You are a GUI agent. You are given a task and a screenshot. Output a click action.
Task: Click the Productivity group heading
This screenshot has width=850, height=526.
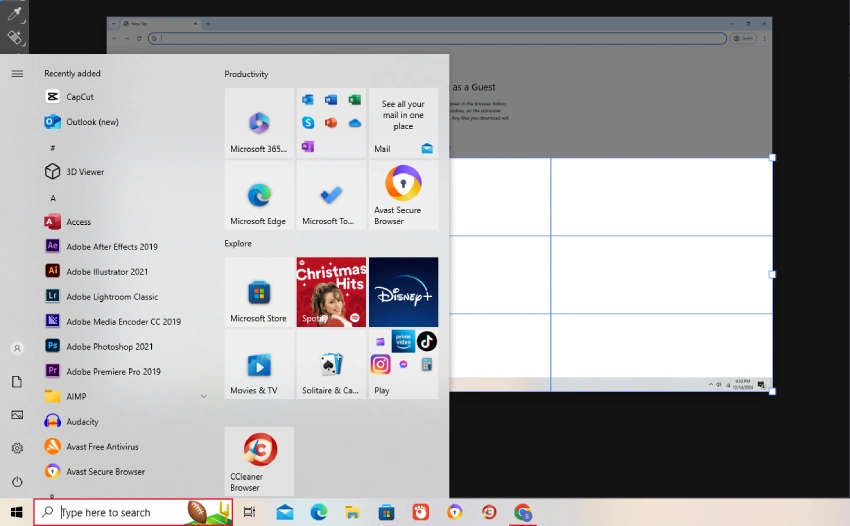pos(246,74)
